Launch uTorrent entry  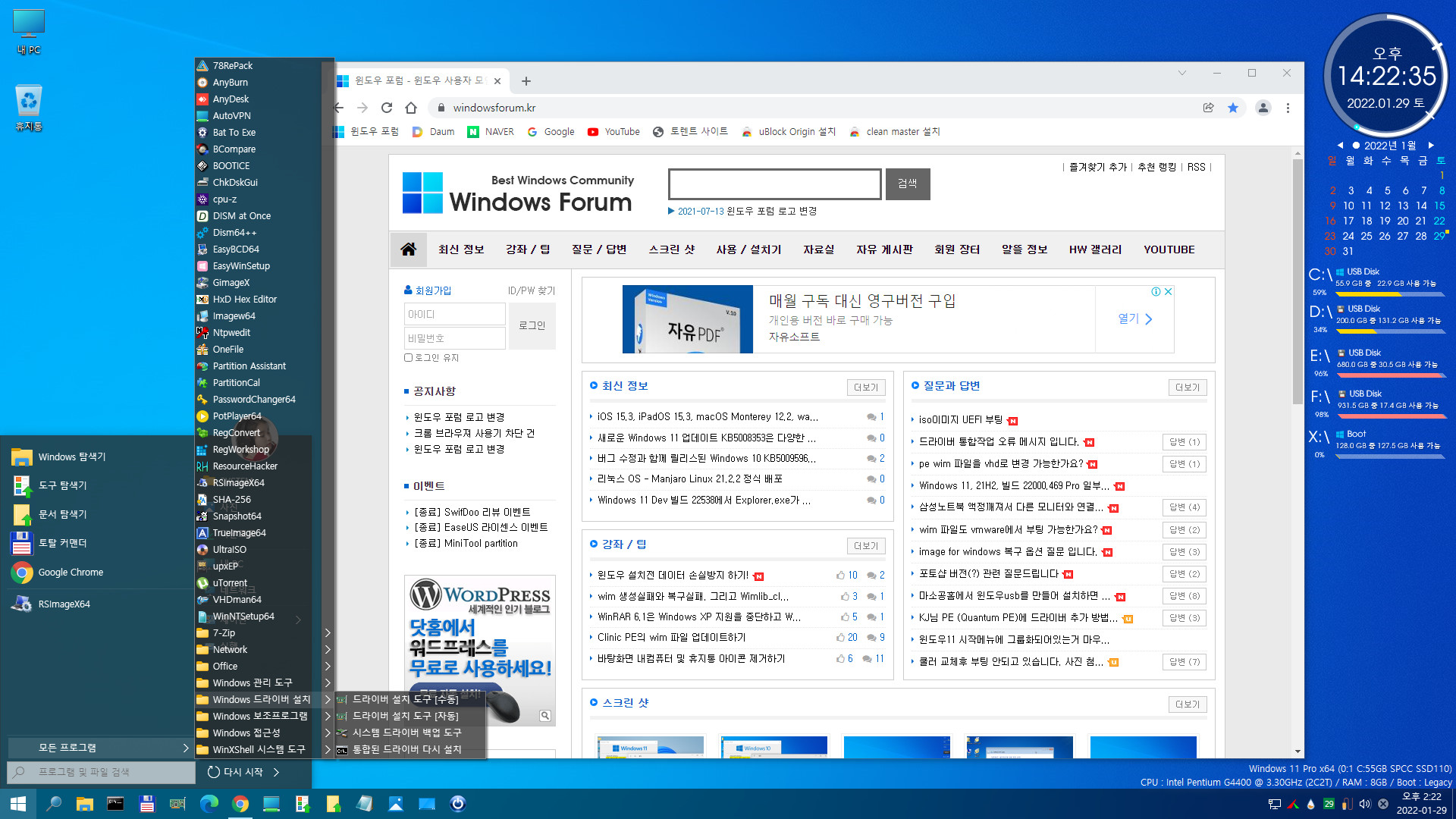[x=230, y=583]
